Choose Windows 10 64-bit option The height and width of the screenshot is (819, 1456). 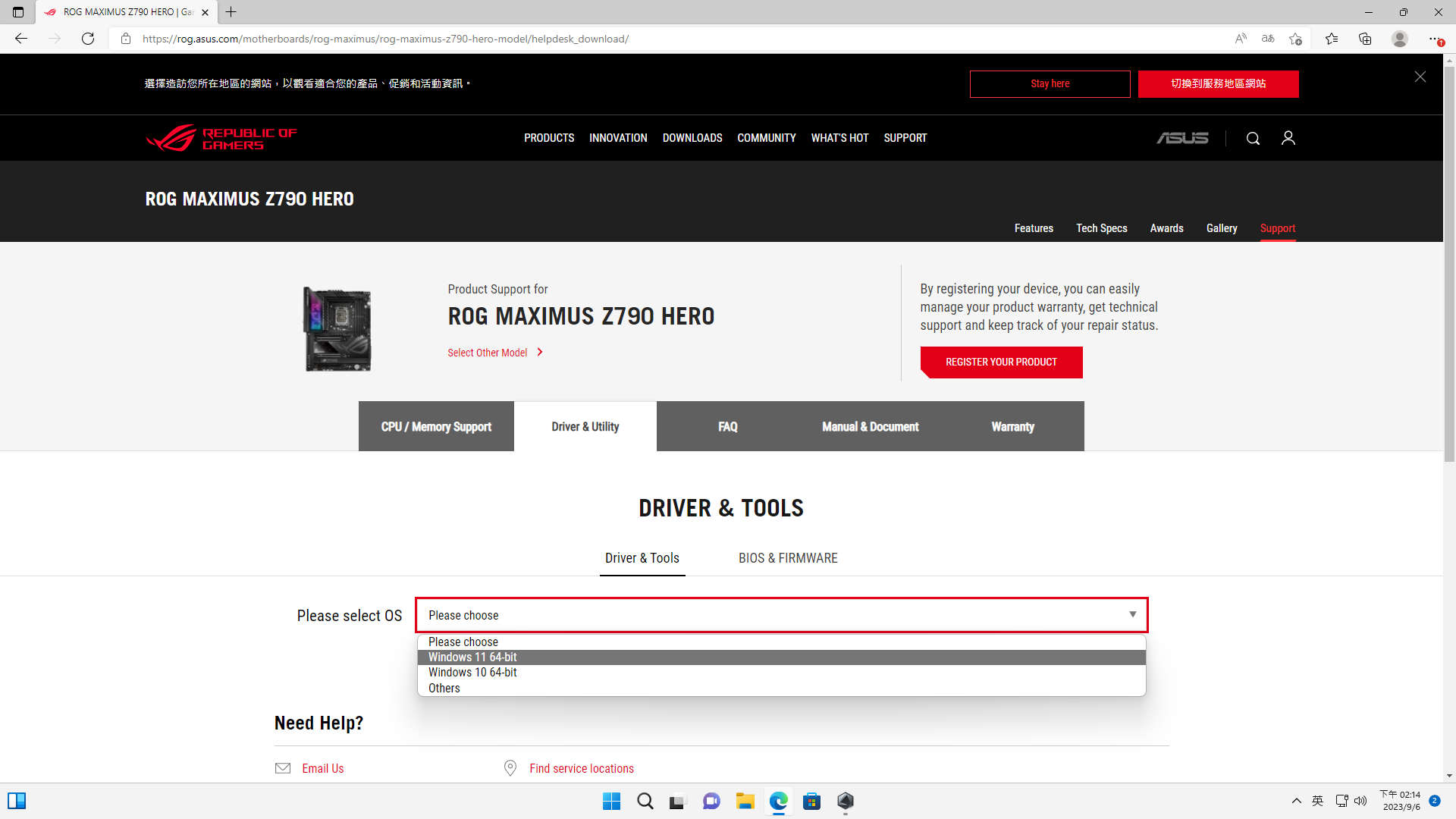(781, 673)
